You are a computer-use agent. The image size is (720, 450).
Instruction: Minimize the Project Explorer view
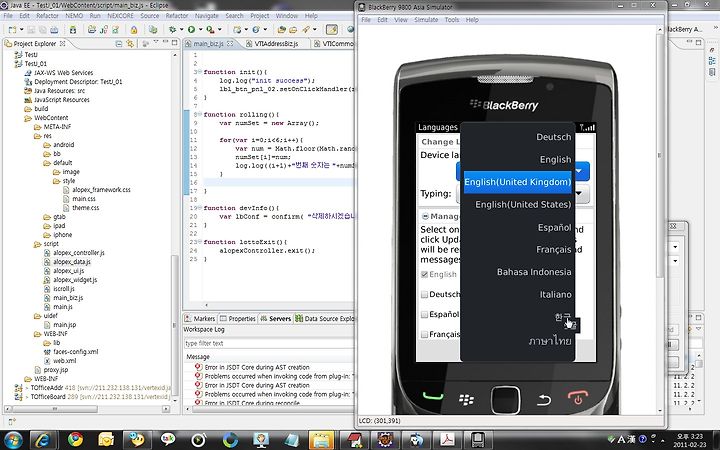click(x=164, y=43)
